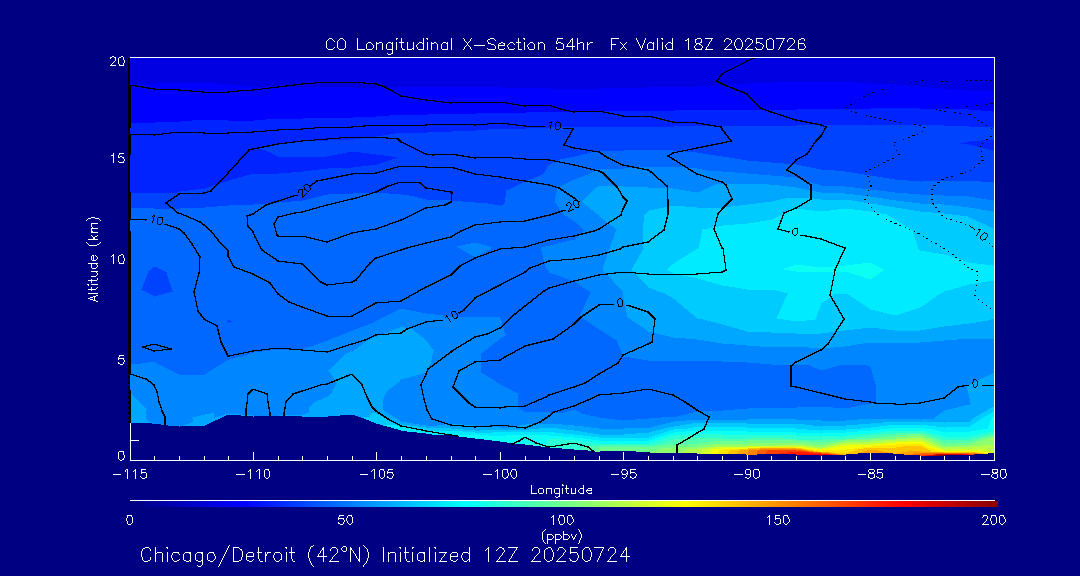Viewport: 1080px width, 576px height.
Task: Click the colorbar's 150 value label
Action: point(778,520)
